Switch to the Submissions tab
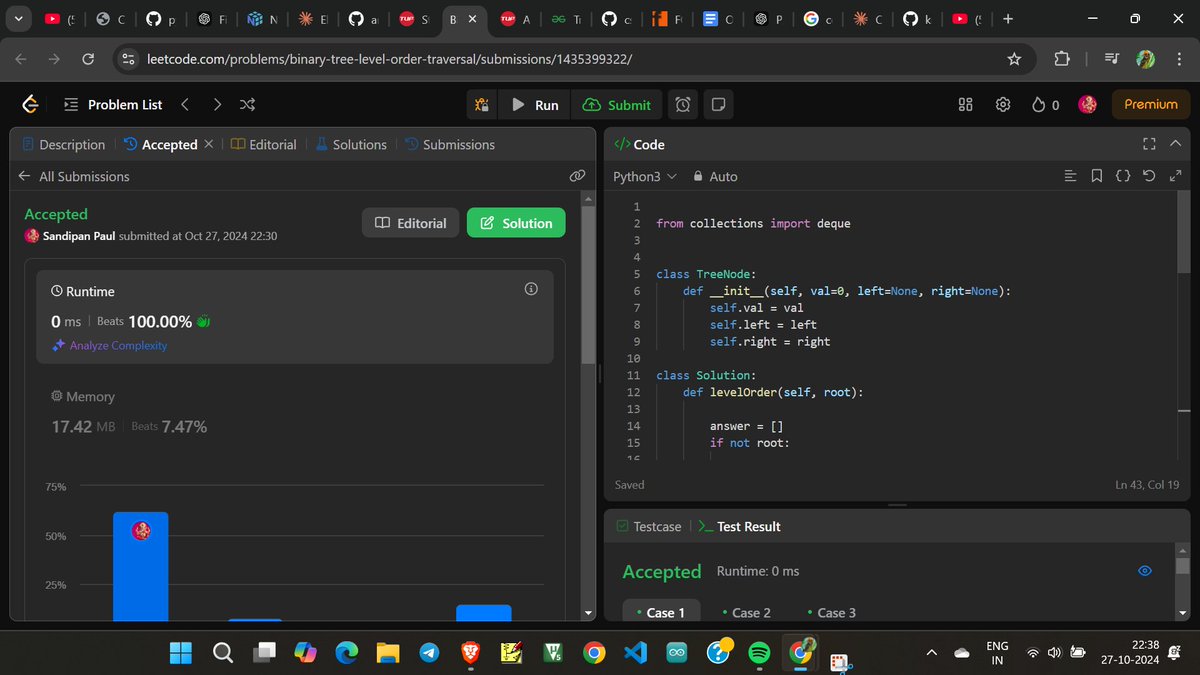The width and height of the screenshot is (1200, 675). tap(450, 144)
